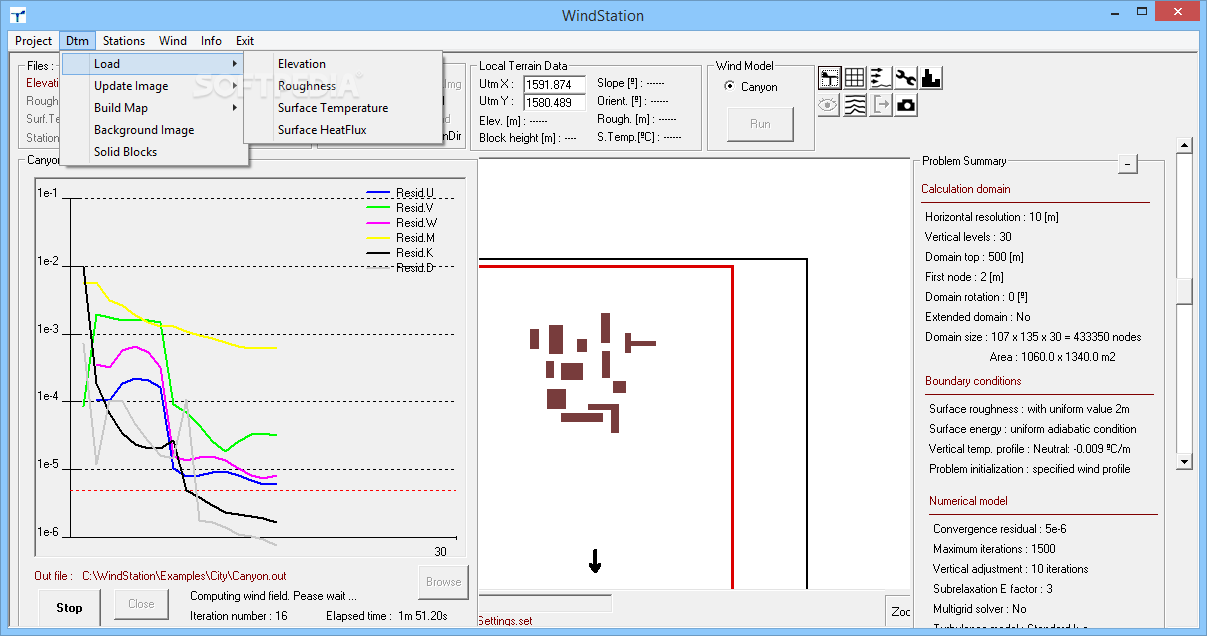Click the Utm X input field
Image resolution: width=1207 pixels, height=636 pixels.
coord(555,84)
